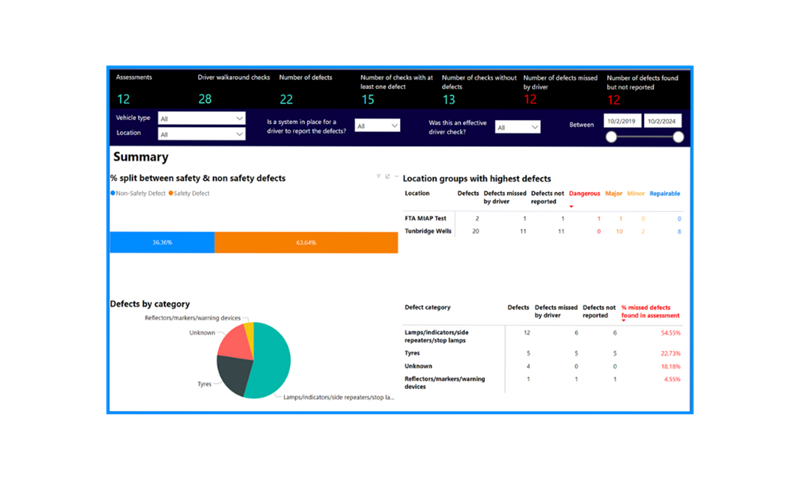This screenshot has width=800, height=480.
Task: Select the Tunbridge Wells row
Action: click(543, 231)
